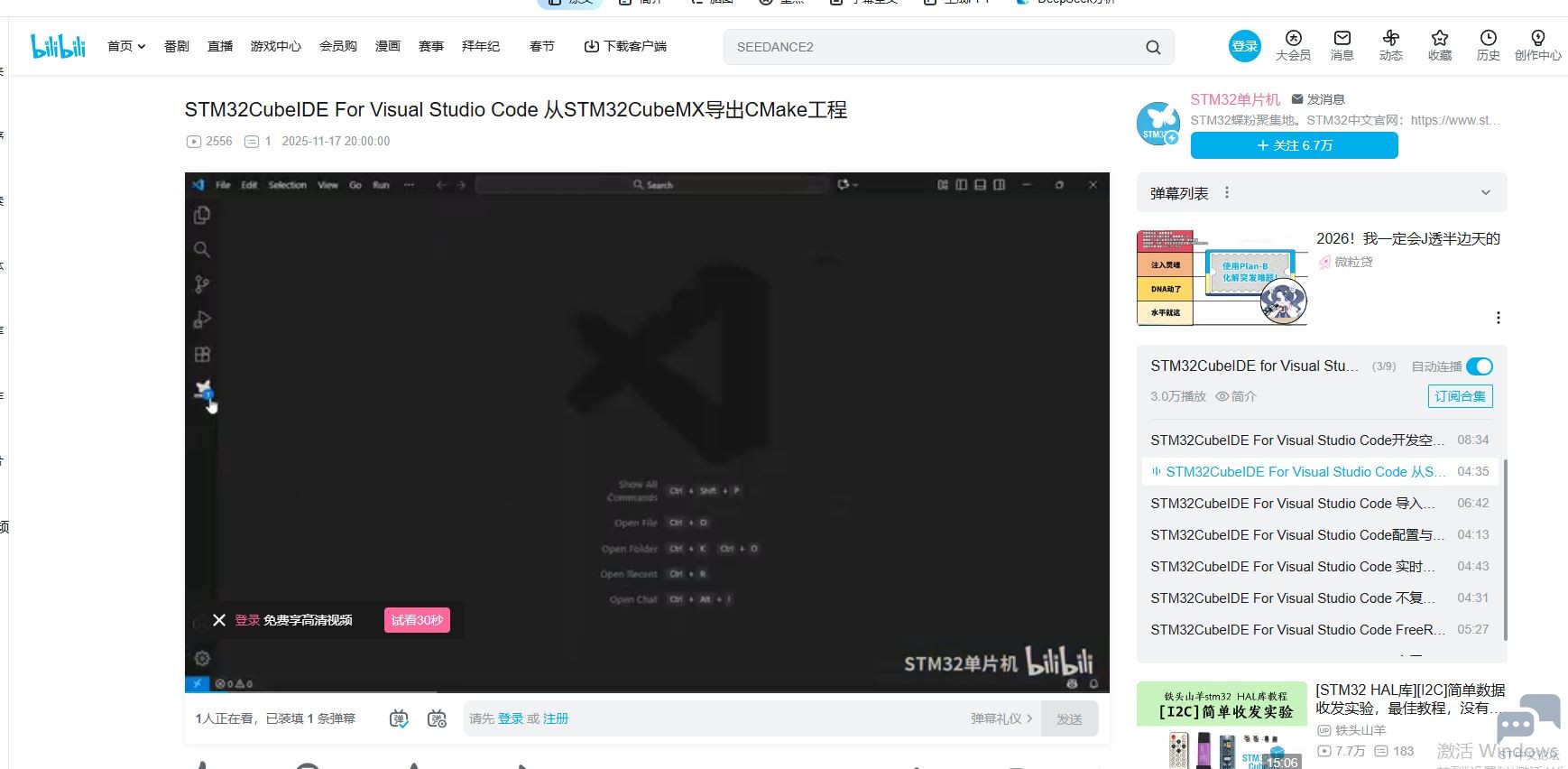Show playlist 简介 with eye icon
Viewport: 1568px width, 769px height.
1236,396
